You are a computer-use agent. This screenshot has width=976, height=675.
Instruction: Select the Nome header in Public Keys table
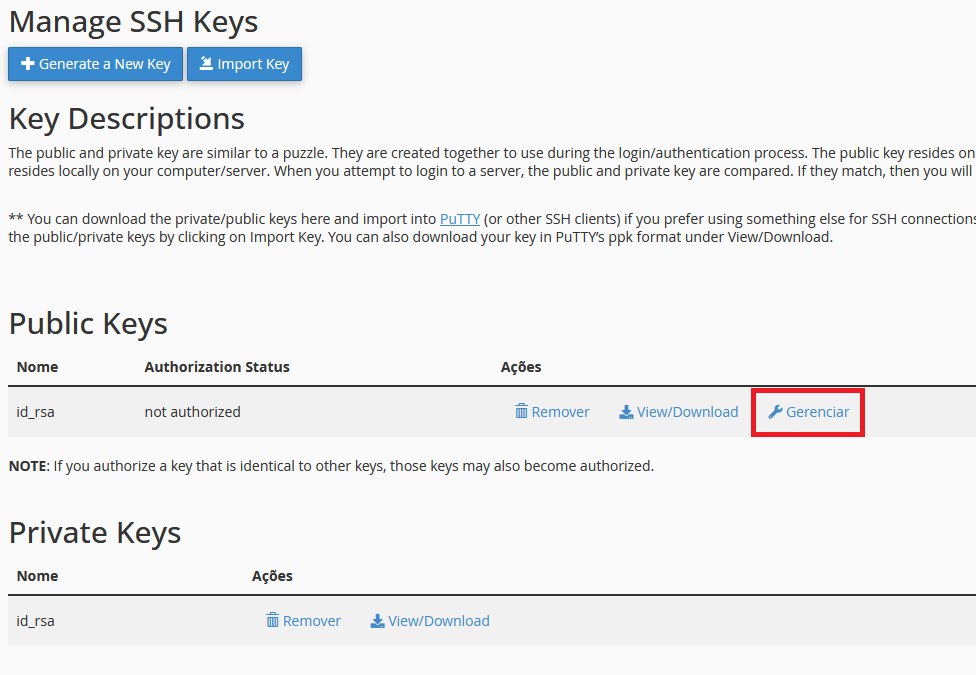click(38, 367)
